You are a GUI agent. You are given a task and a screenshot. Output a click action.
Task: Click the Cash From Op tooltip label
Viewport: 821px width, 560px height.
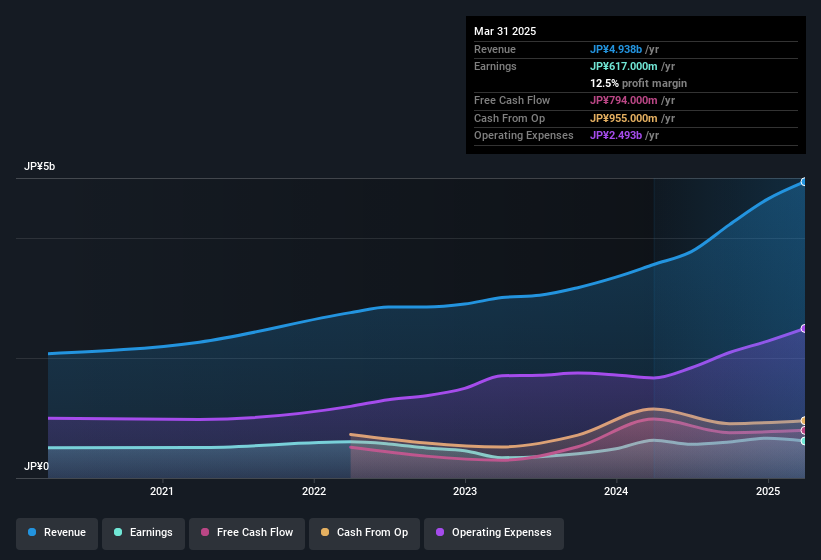509,118
